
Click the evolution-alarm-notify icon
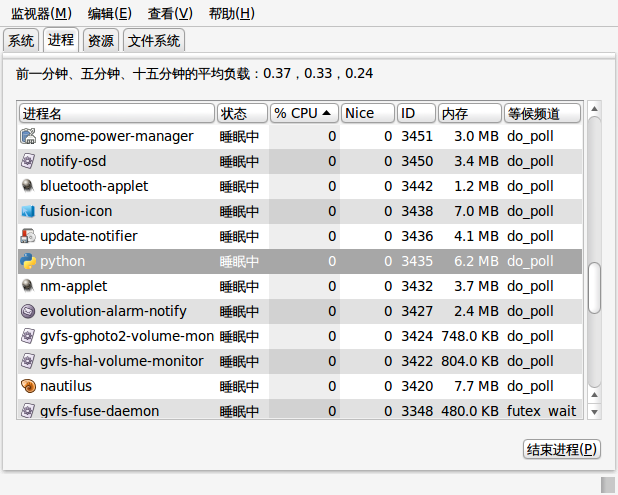tap(28, 311)
